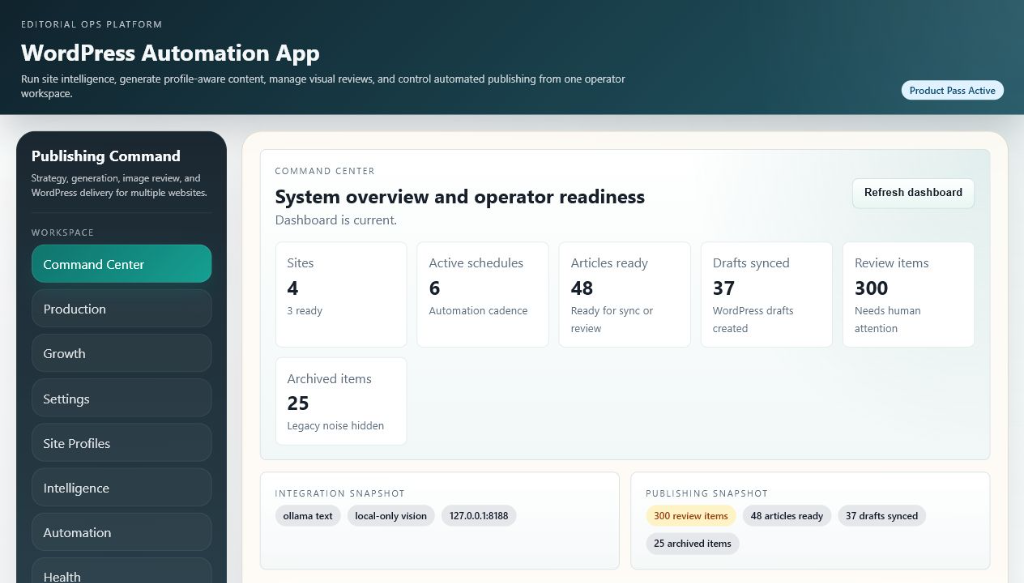Open the Automation sidebar item
1024x583 pixels.
121,532
